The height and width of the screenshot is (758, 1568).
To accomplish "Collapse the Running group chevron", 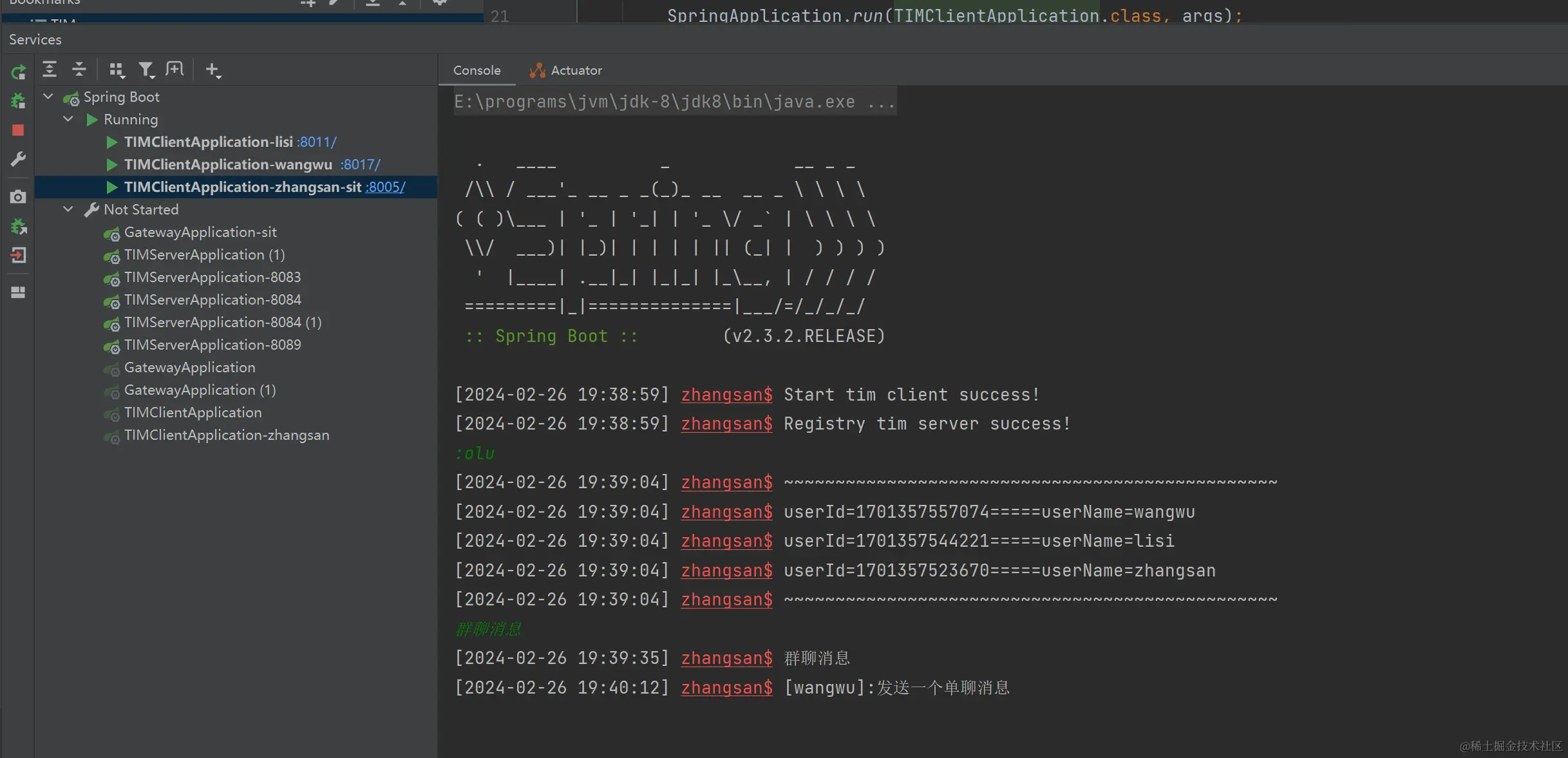I will click(68, 119).
